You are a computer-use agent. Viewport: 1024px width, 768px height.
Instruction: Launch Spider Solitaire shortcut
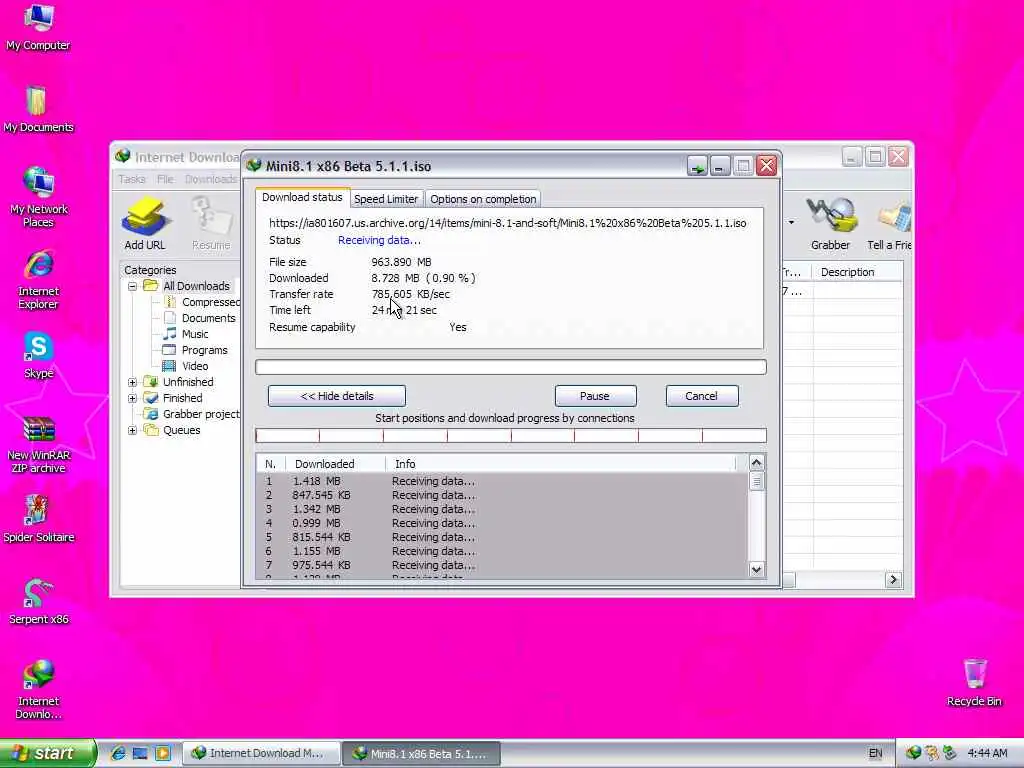[38, 519]
